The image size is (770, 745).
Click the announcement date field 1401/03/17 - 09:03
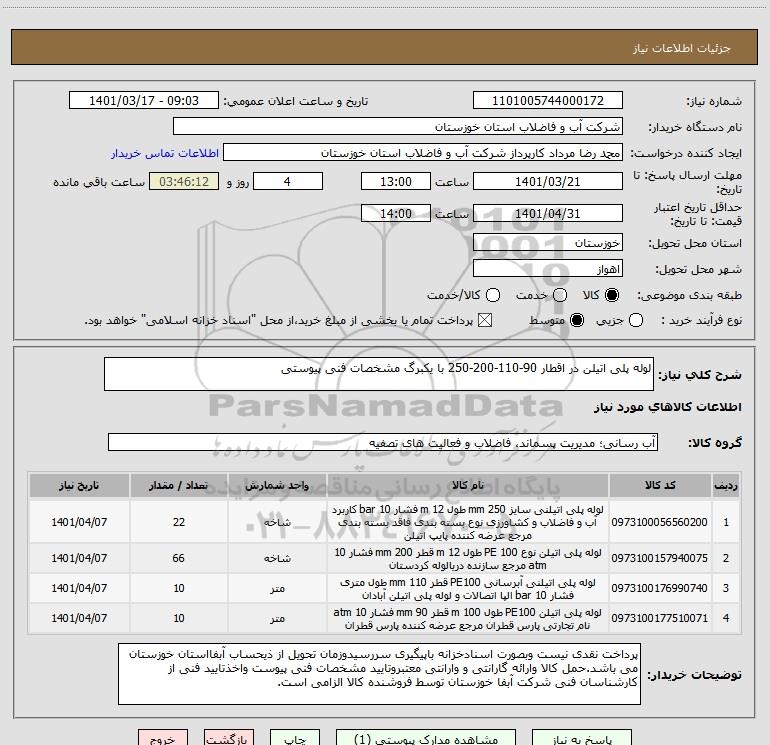[x=144, y=101]
